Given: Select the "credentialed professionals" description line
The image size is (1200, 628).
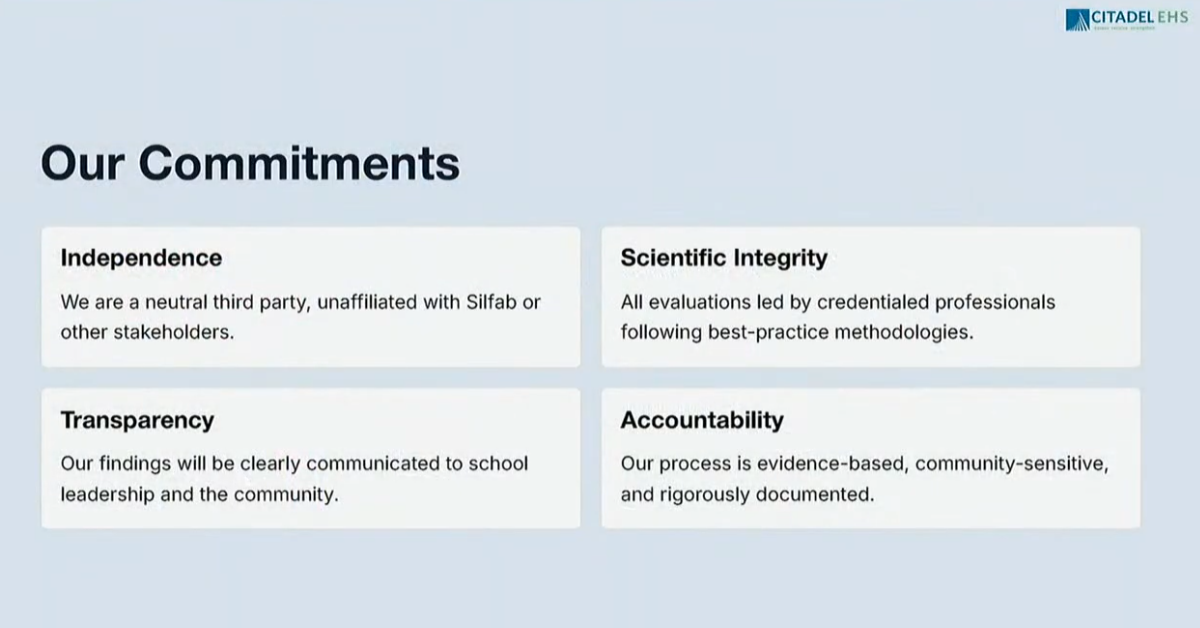Looking at the screenshot, I should [838, 302].
